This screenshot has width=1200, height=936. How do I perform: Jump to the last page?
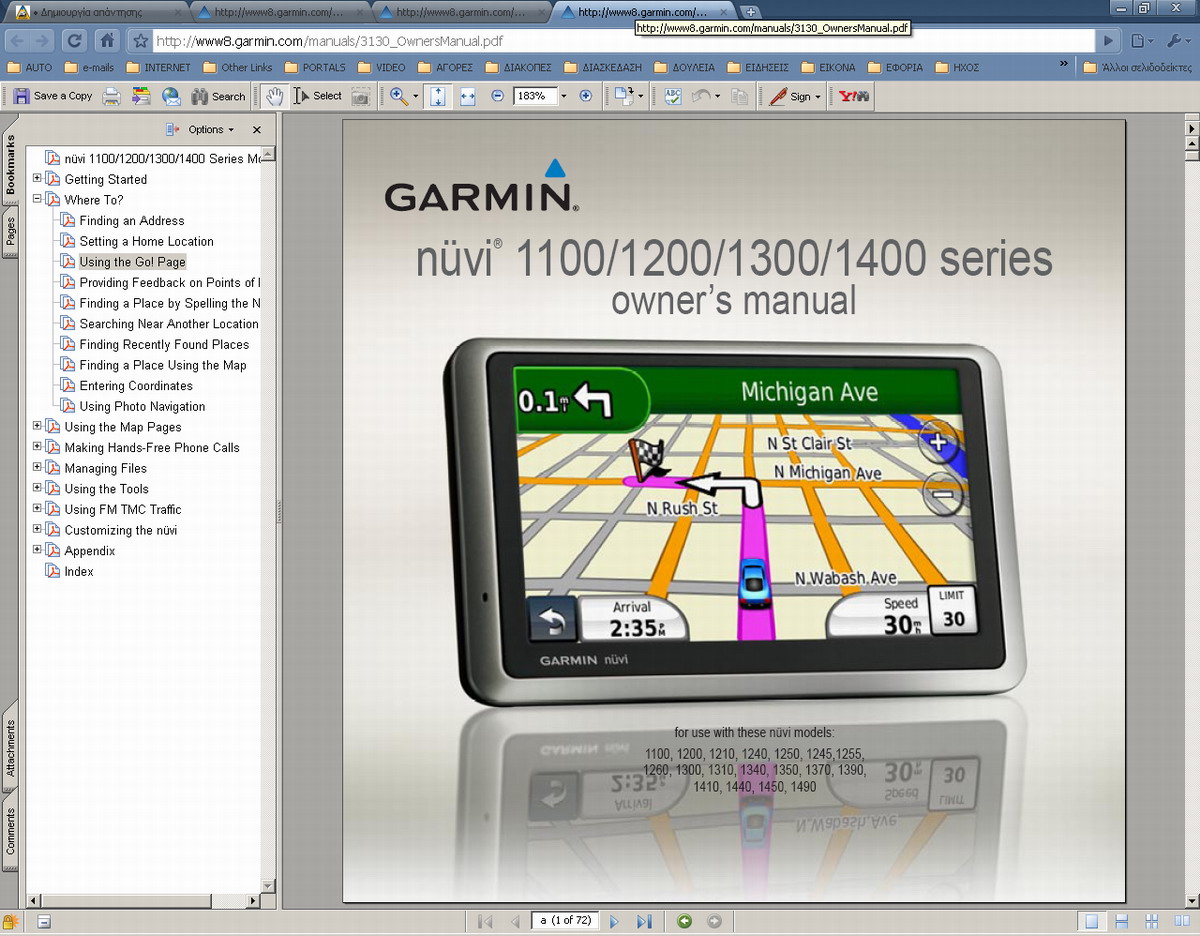point(644,921)
